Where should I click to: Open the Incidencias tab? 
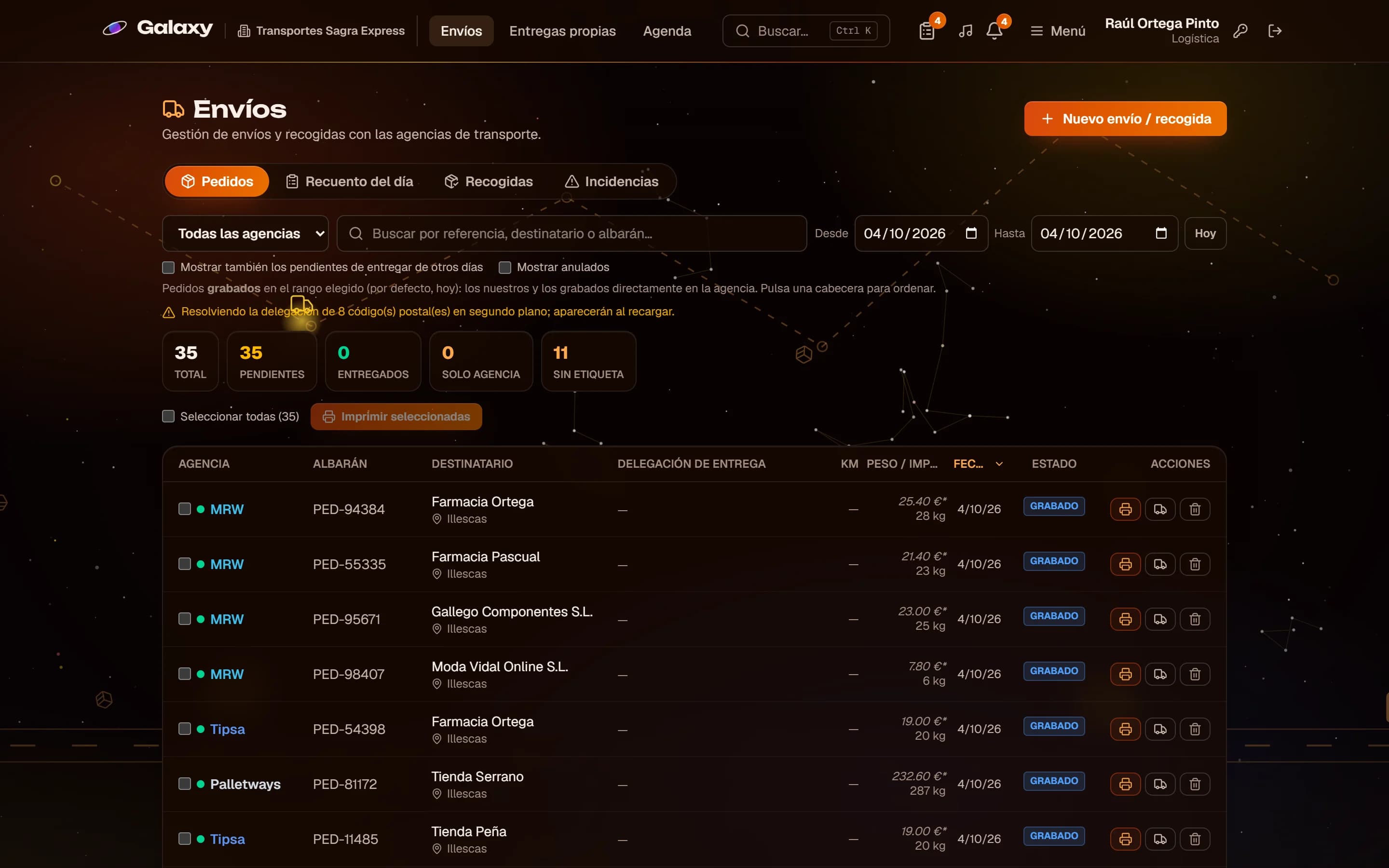tap(612, 181)
